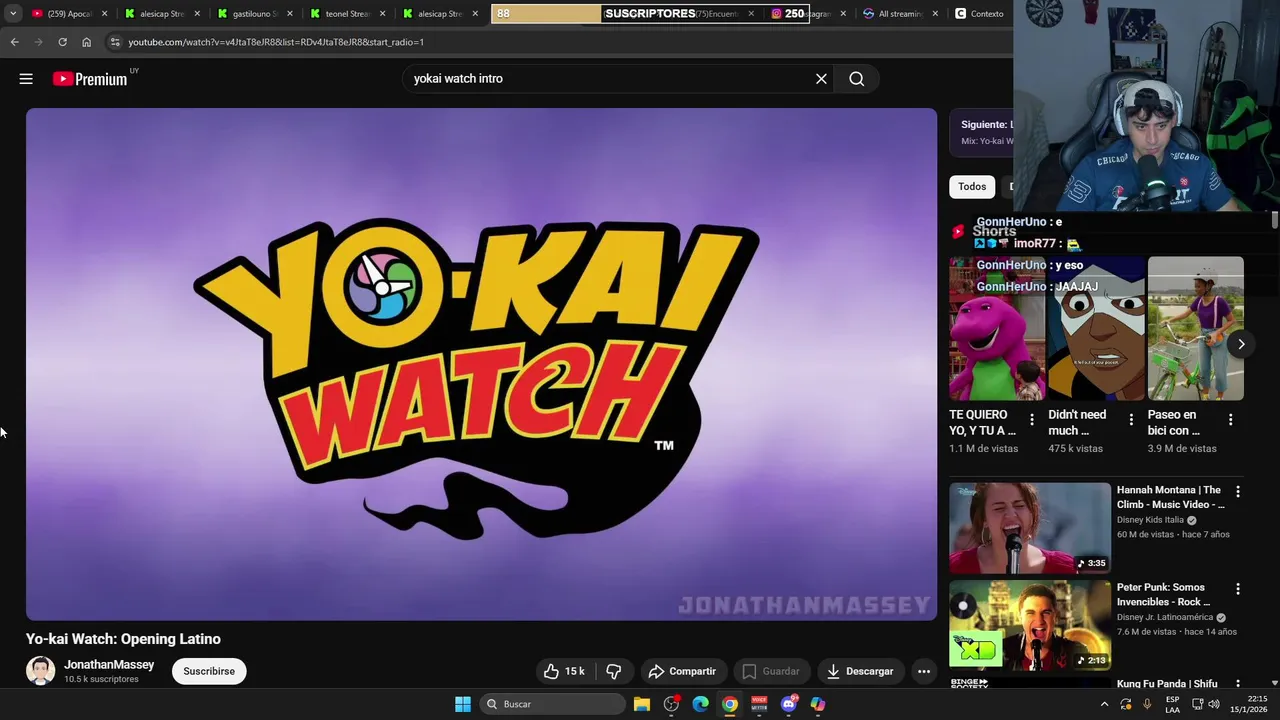Open Copilot from the taskbar

click(x=818, y=704)
